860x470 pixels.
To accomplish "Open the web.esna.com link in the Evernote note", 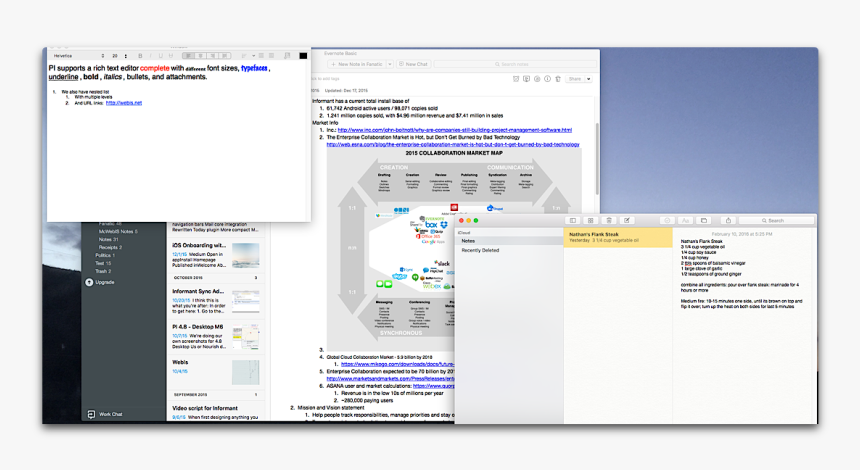I will (x=453, y=145).
